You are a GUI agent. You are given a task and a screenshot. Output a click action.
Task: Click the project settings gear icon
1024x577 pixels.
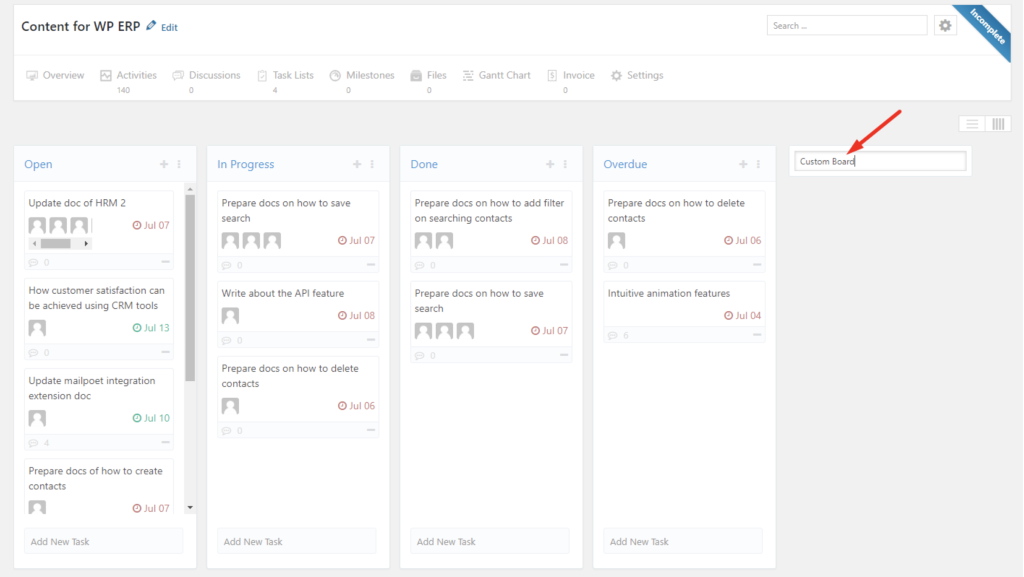coord(945,25)
